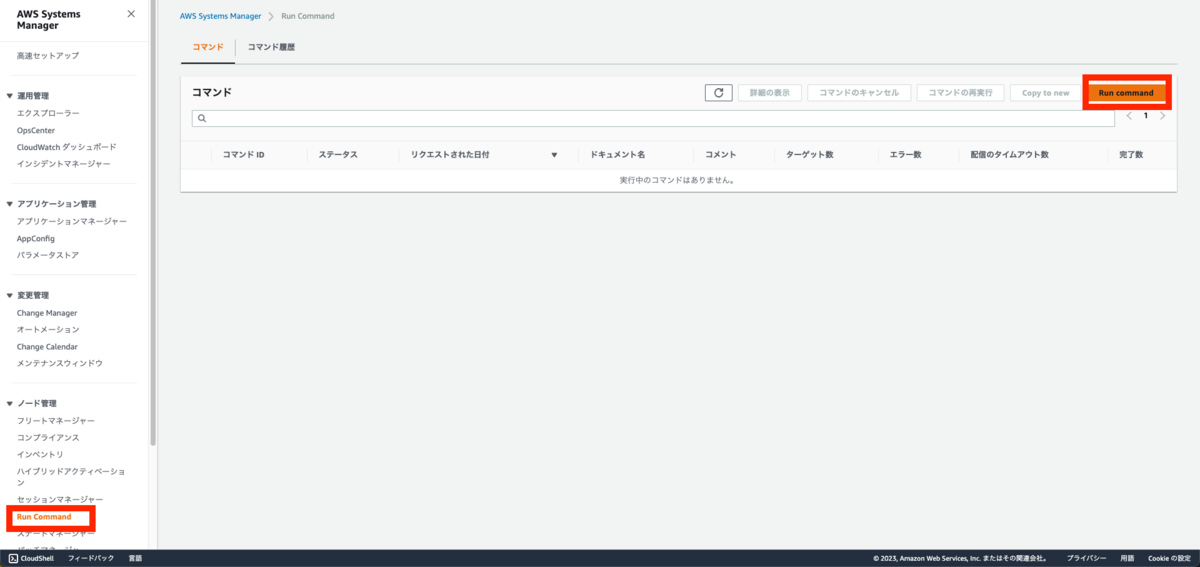Focus the command search field

653,118
